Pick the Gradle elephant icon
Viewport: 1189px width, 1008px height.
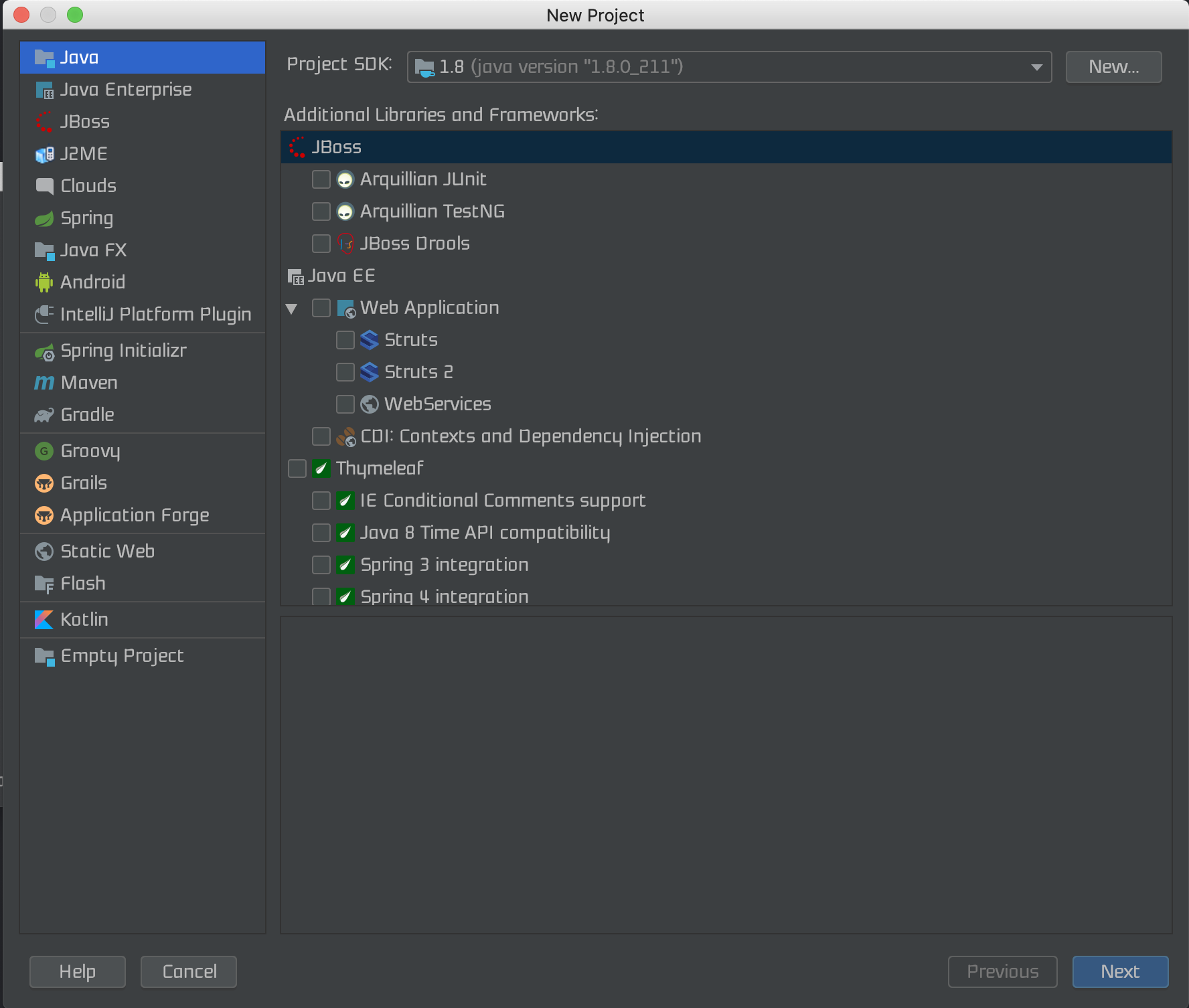[x=44, y=415]
